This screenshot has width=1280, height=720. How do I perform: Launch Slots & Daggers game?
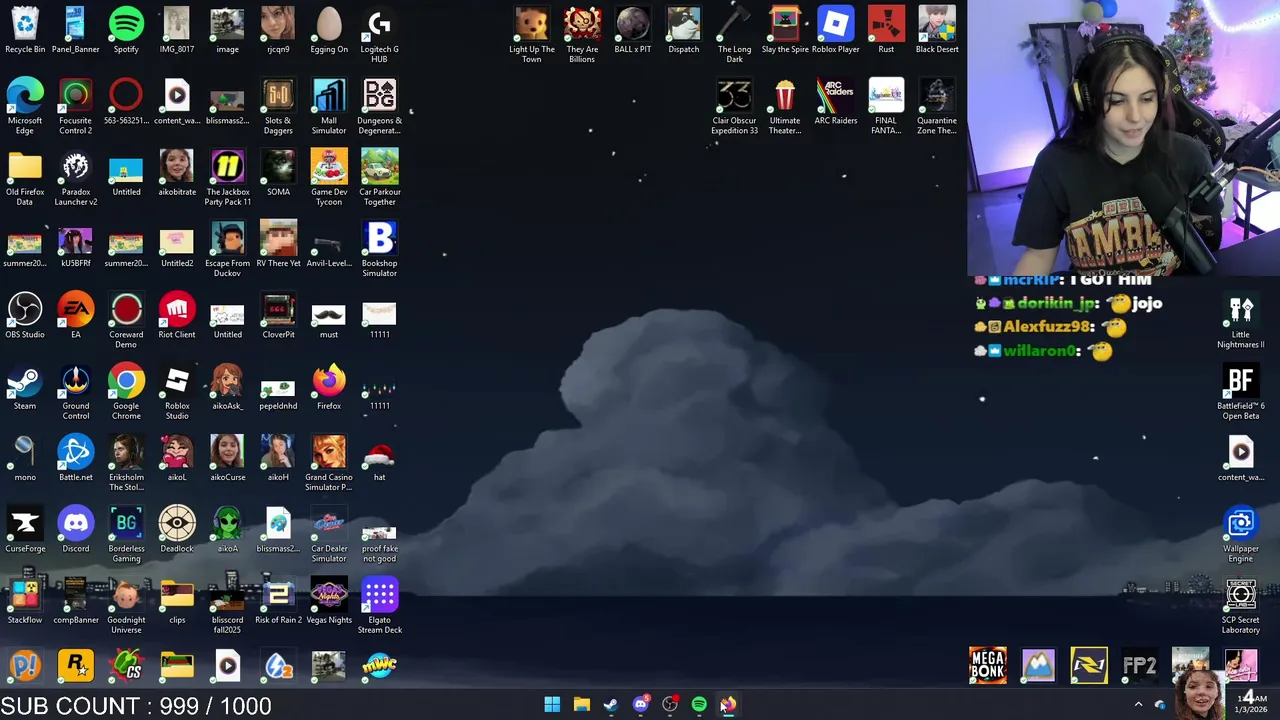(278, 106)
